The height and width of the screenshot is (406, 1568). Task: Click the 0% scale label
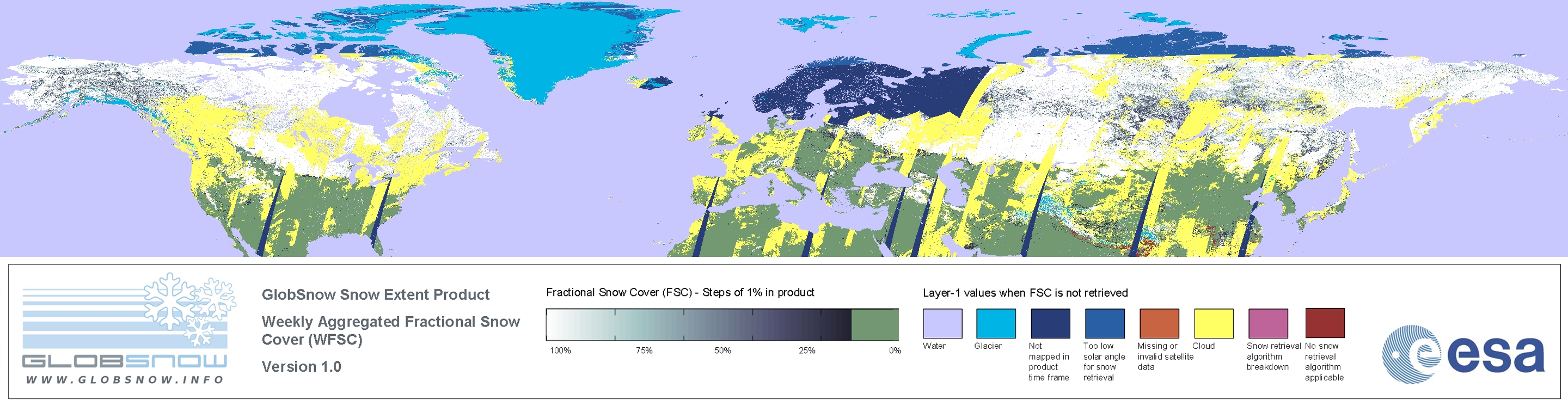[895, 350]
